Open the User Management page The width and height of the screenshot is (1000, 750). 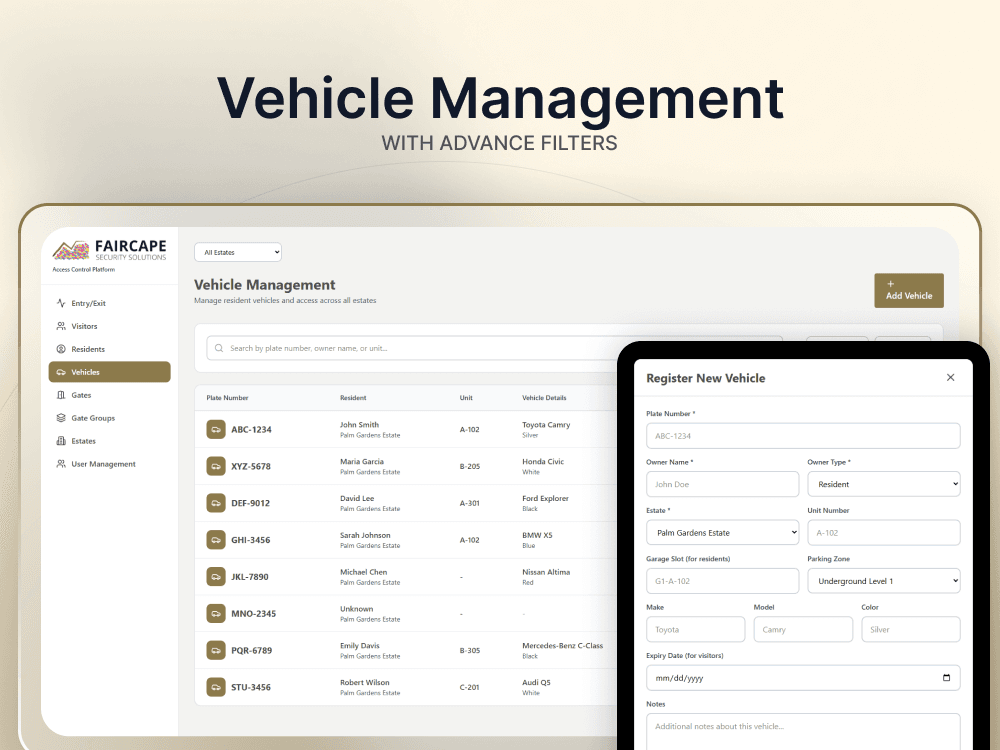tap(110, 464)
